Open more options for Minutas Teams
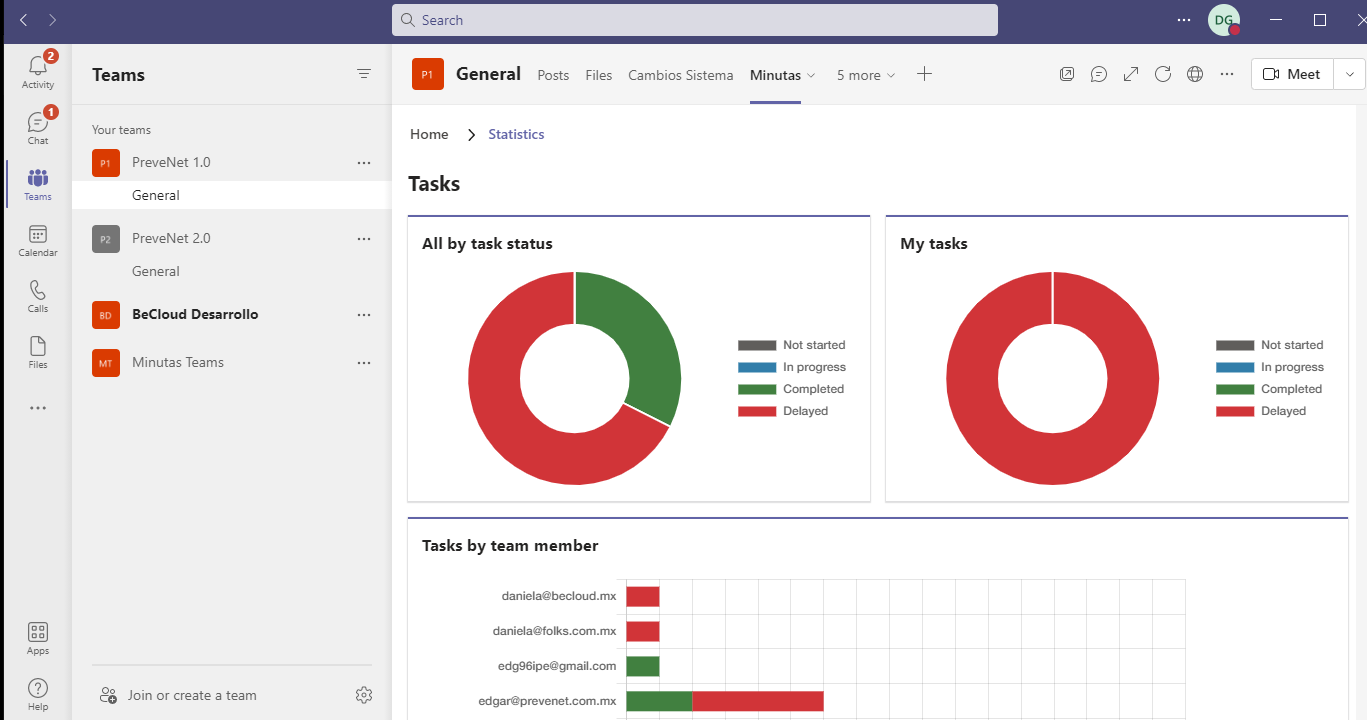 pyautogui.click(x=364, y=362)
